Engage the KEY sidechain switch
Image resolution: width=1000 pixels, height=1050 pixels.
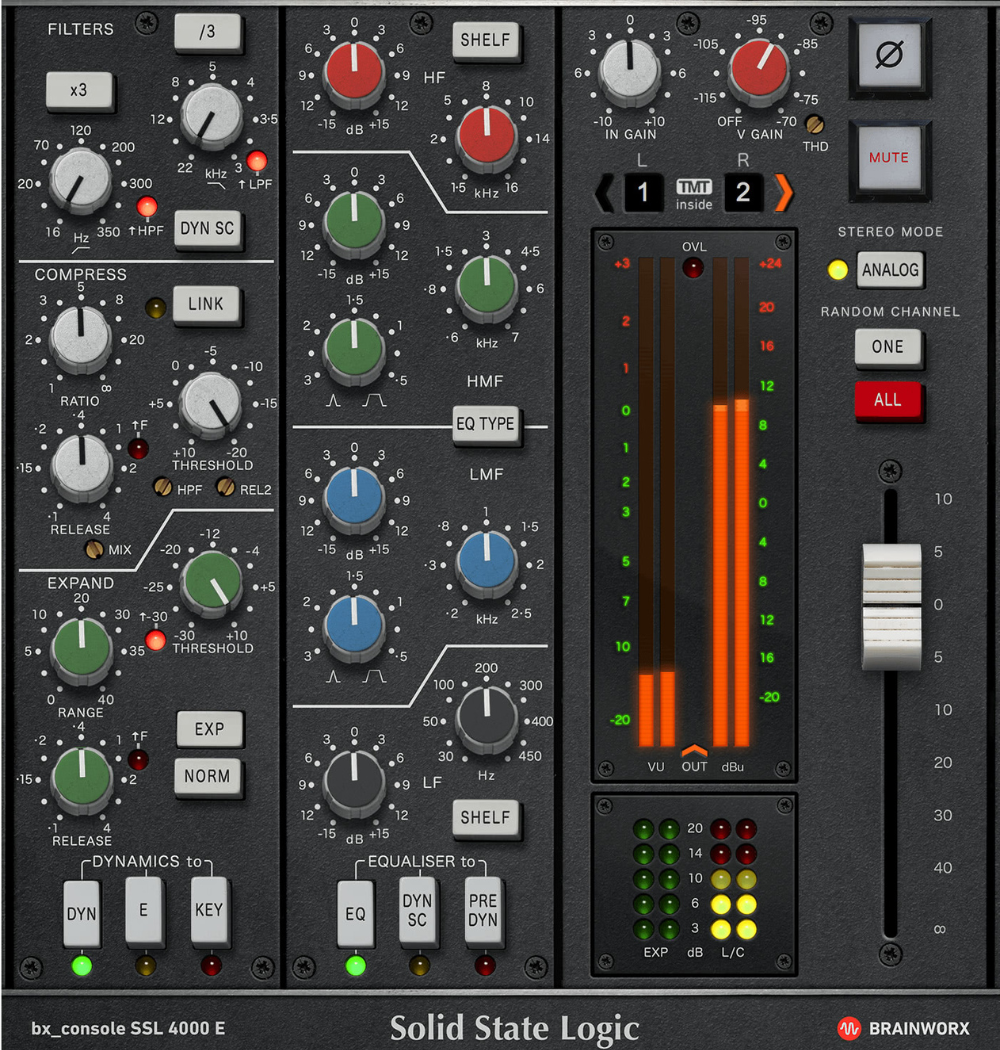209,911
